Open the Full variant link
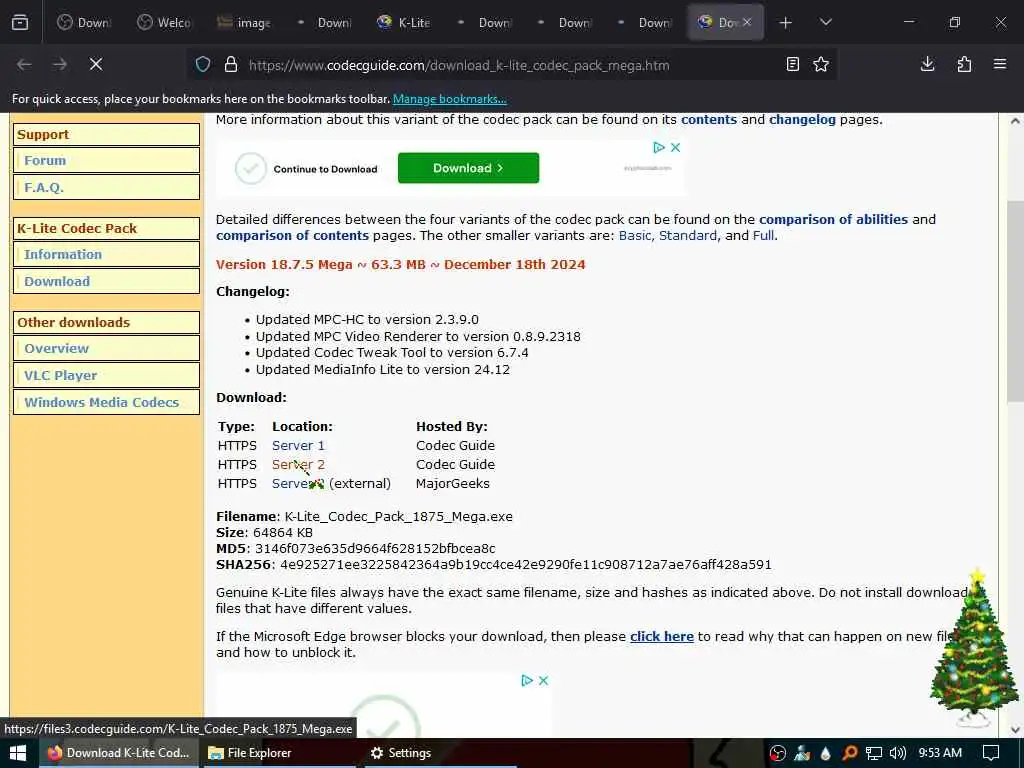The height and width of the screenshot is (768, 1024). [x=763, y=235]
